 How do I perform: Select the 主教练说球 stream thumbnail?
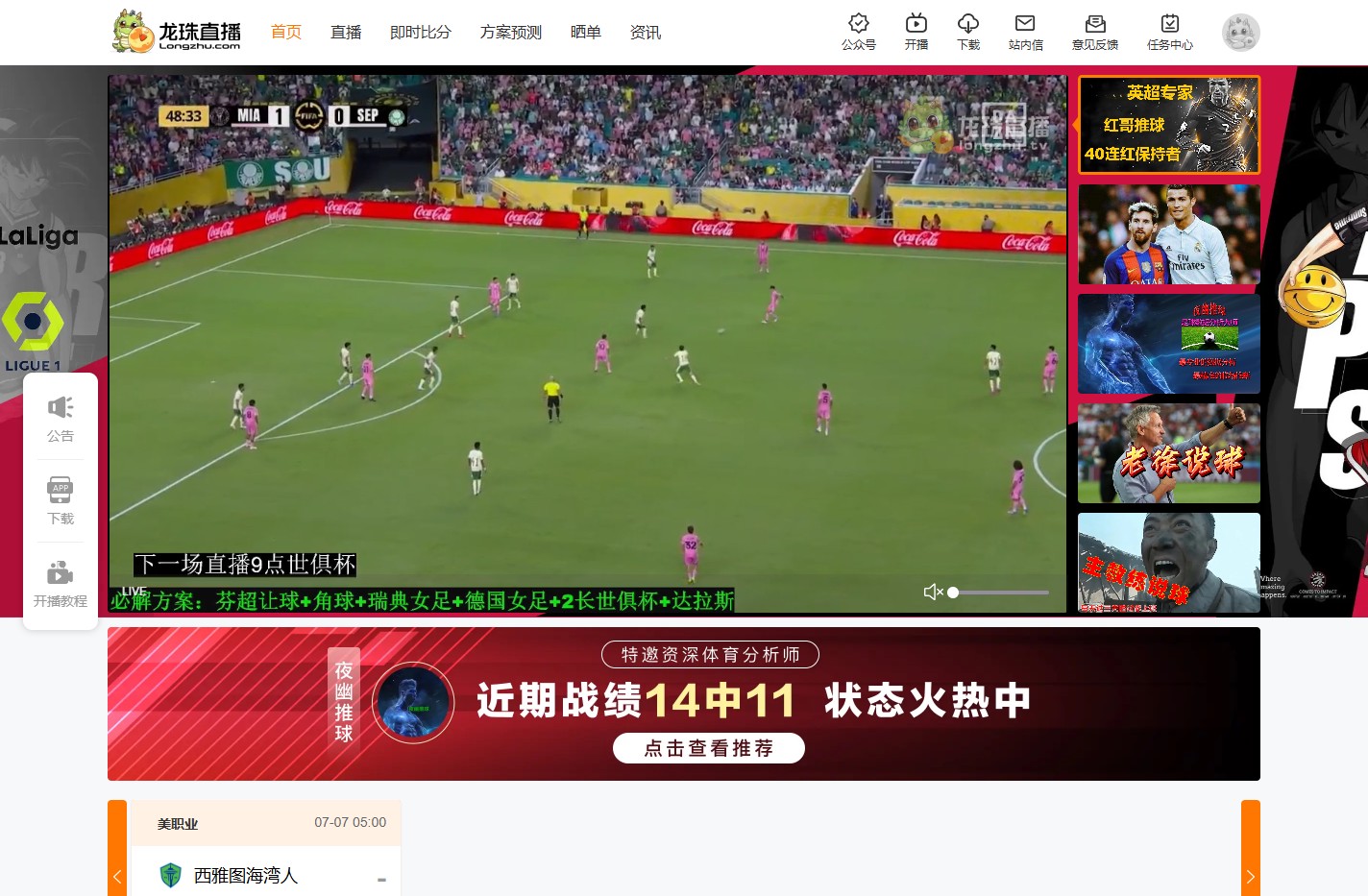(1169, 563)
